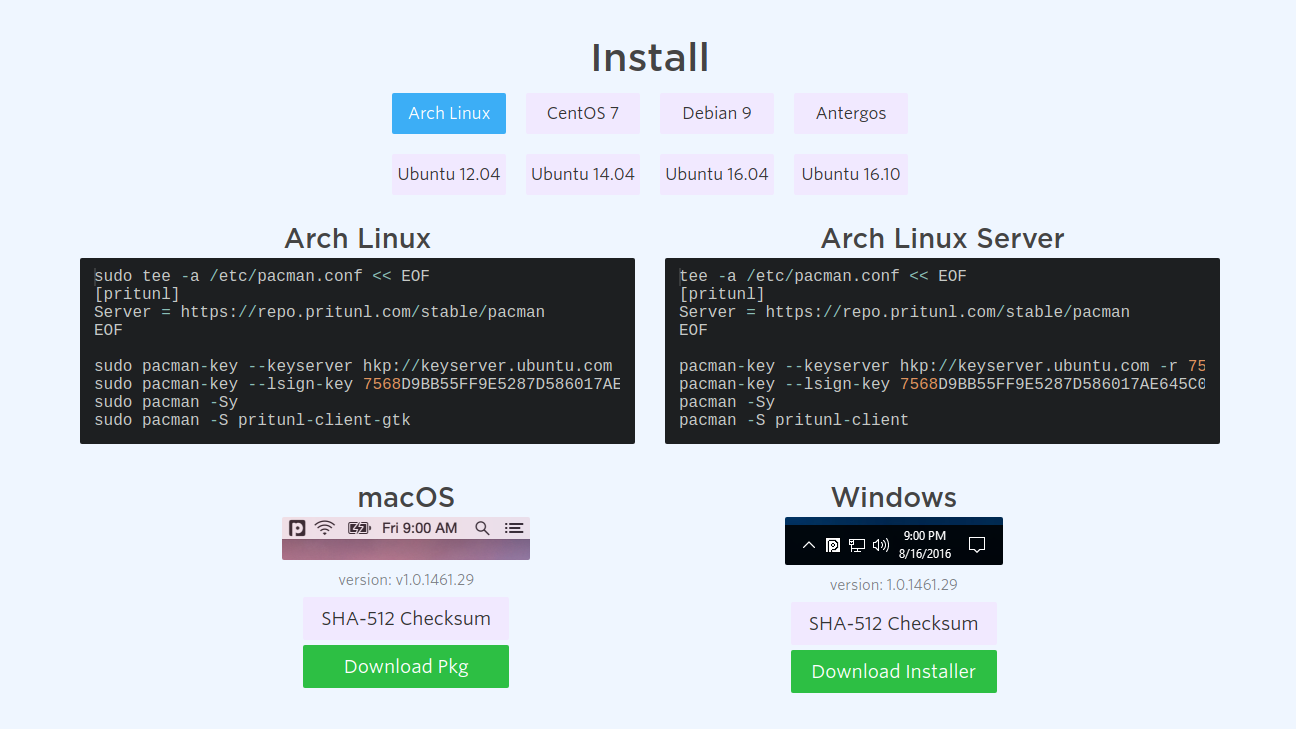The image size is (1296, 729).
Task: Click '9:00 PM' clock in Windows image
Action: [924, 536]
